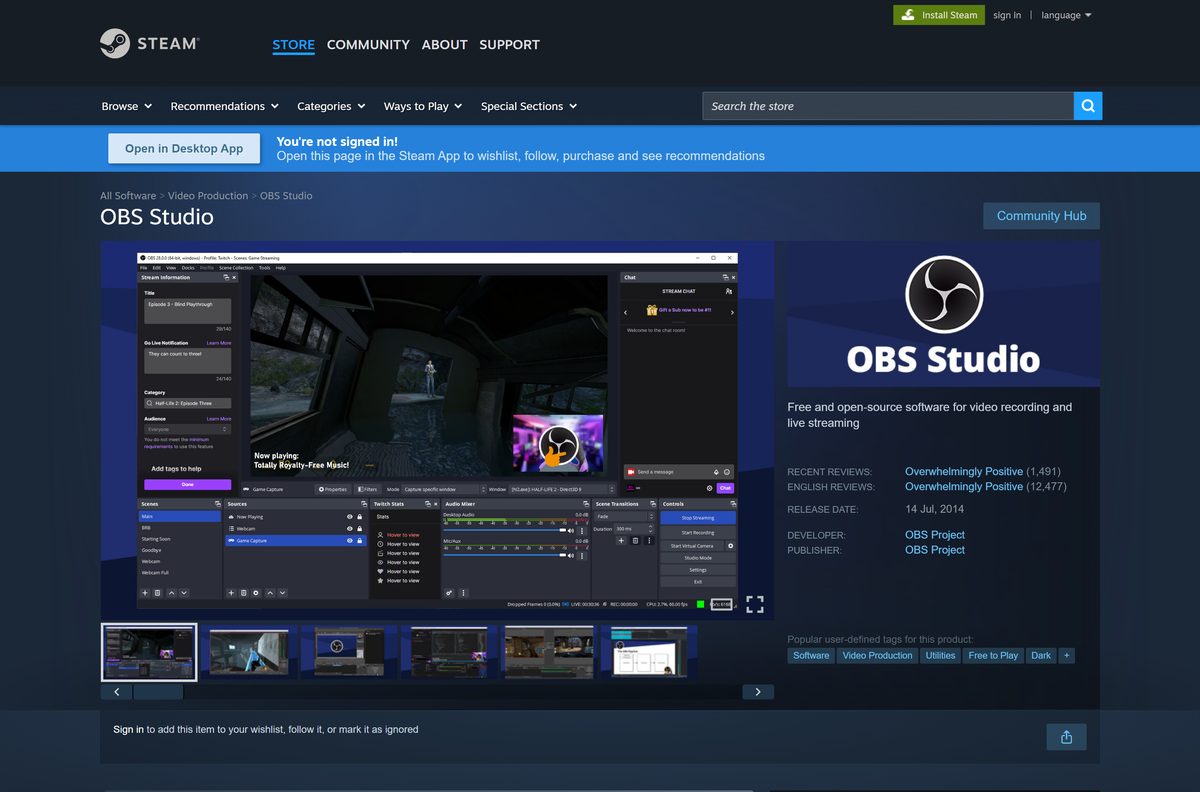Open recent reviews Overwhelmingly Positive link
1200x792 pixels.
(x=964, y=471)
